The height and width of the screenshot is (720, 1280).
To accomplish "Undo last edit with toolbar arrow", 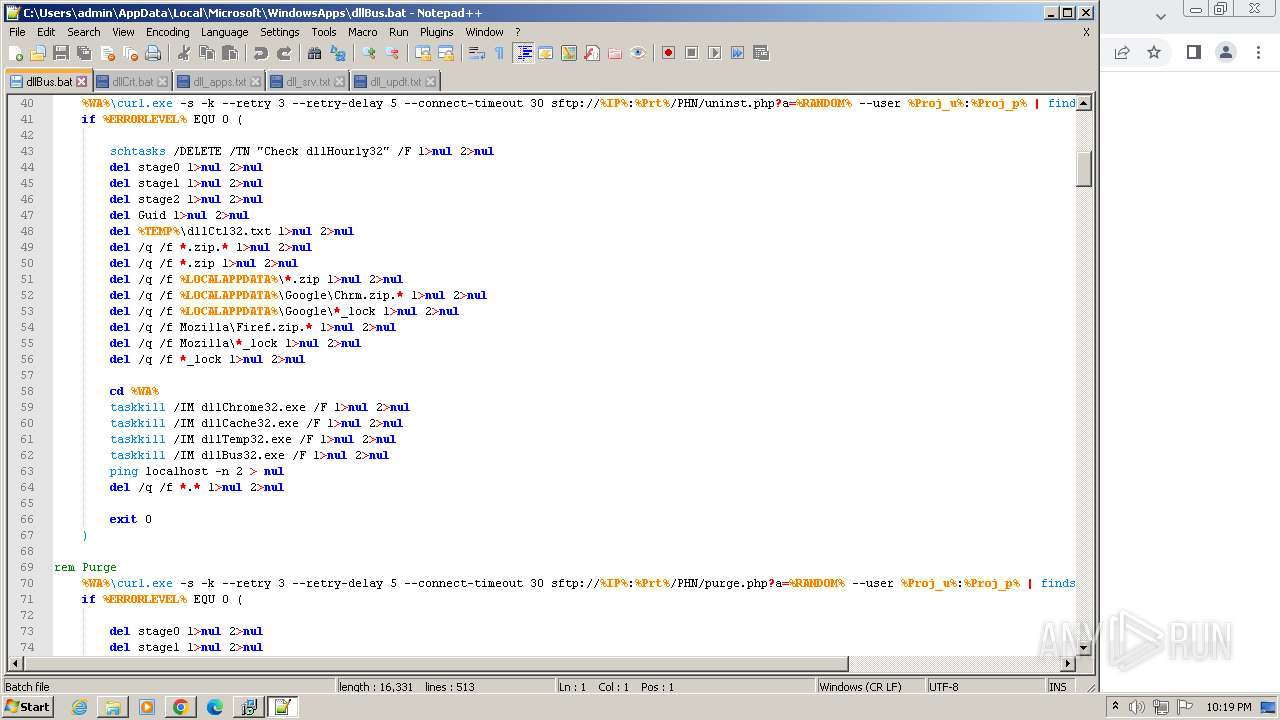I will [x=260, y=53].
